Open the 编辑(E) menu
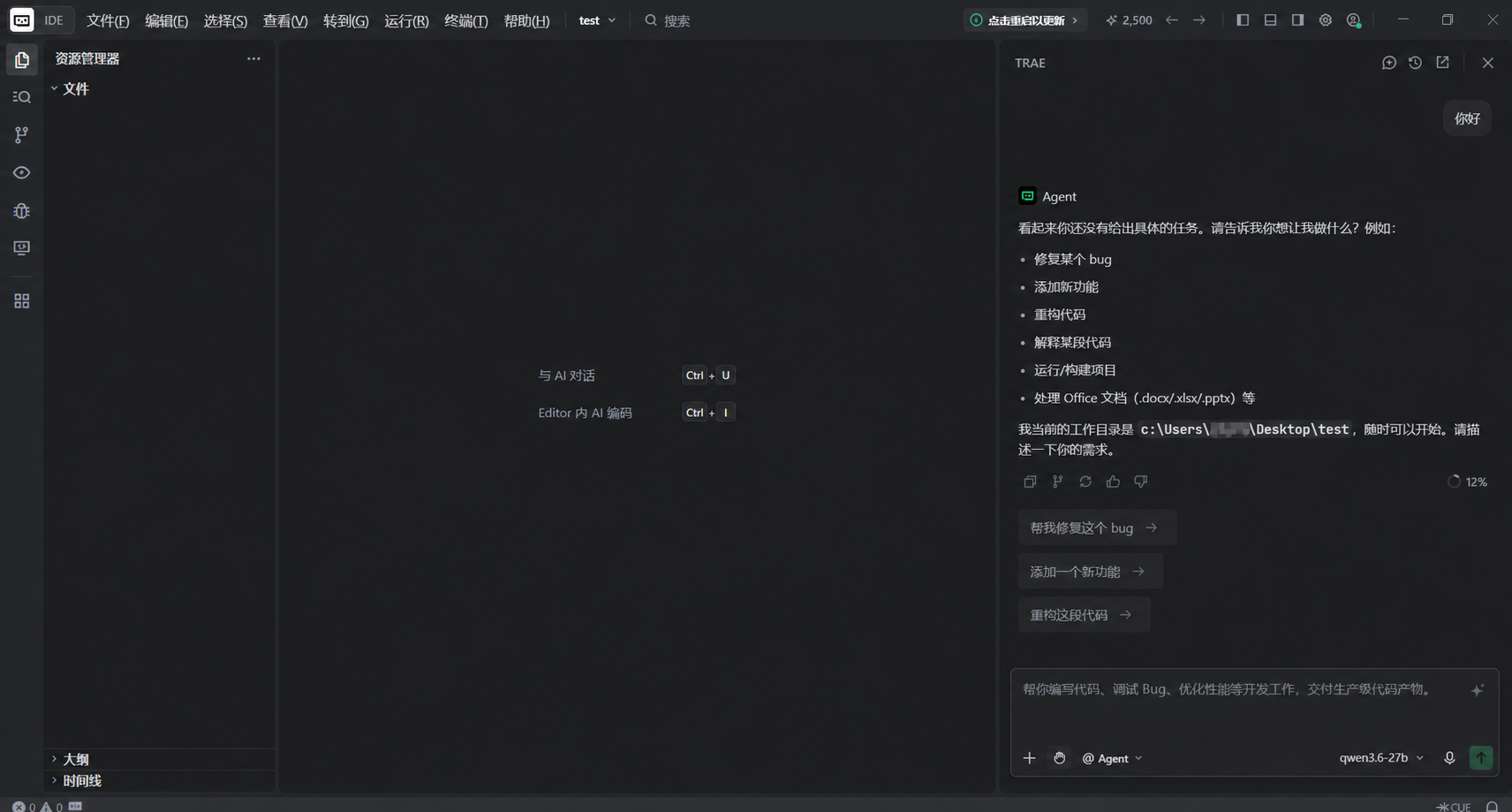The height and width of the screenshot is (812, 1512). pyautogui.click(x=167, y=20)
